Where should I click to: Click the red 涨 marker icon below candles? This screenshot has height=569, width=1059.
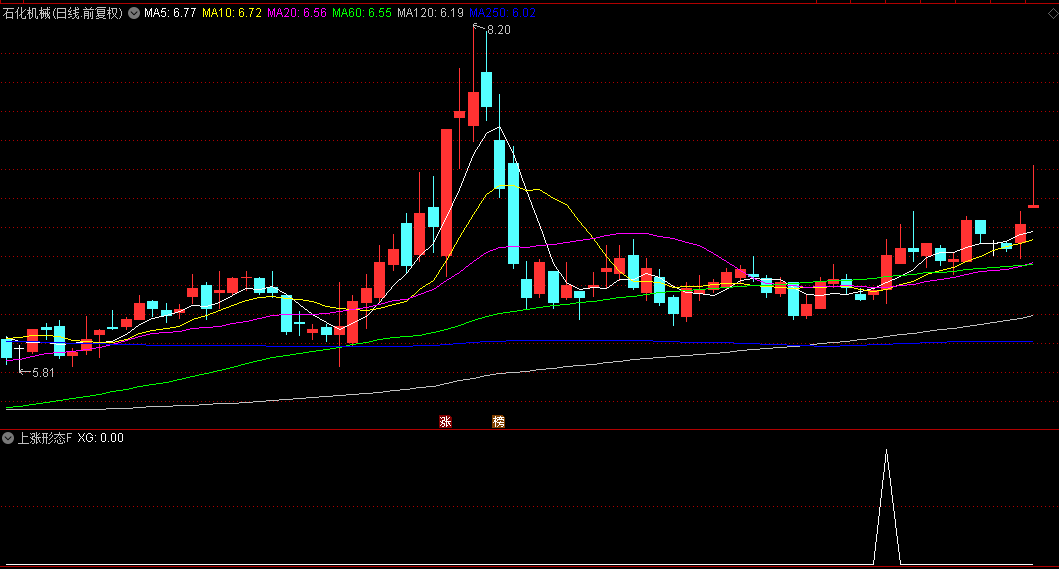click(445, 422)
